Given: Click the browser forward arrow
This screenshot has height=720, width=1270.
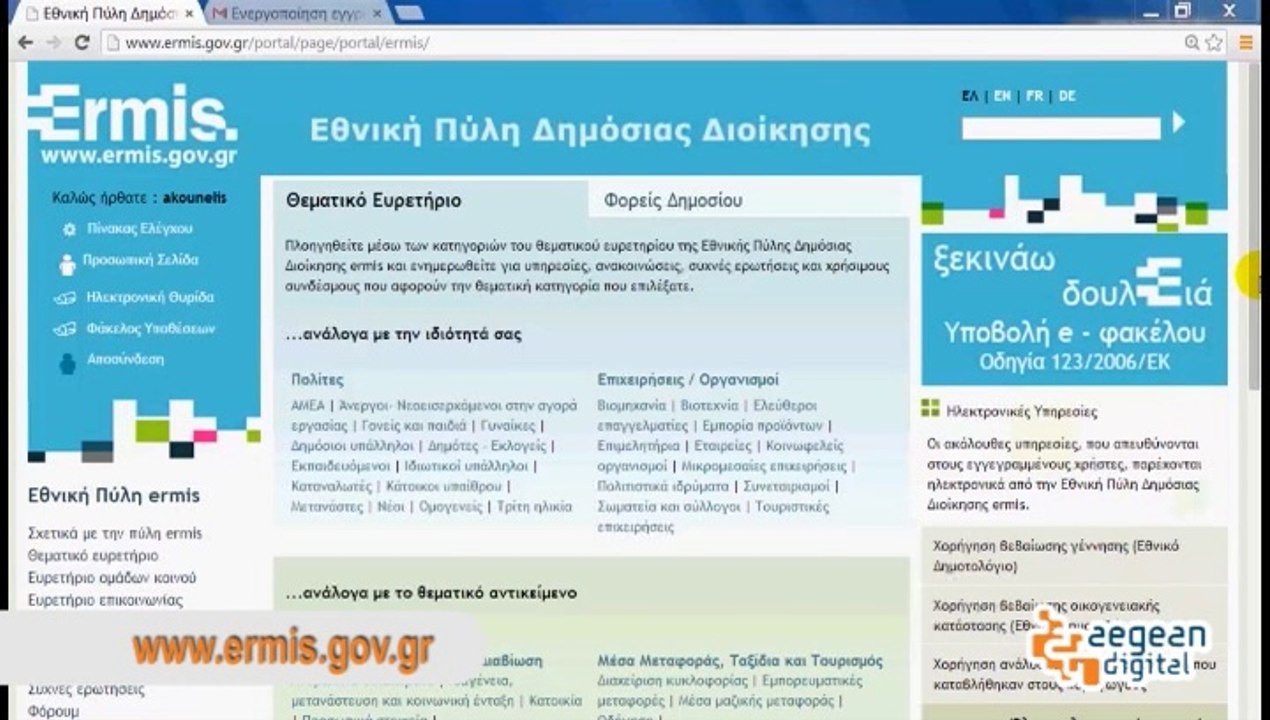Looking at the screenshot, I should (x=54, y=43).
